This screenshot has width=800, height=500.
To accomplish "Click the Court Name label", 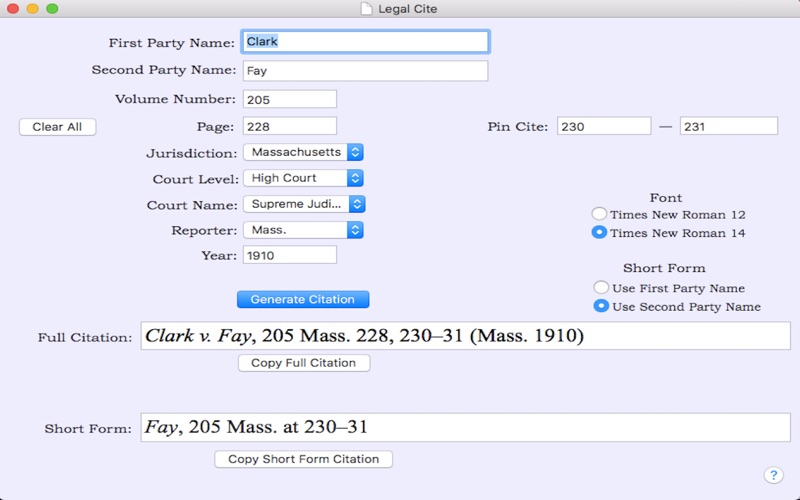I will pyautogui.click(x=192, y=206).
